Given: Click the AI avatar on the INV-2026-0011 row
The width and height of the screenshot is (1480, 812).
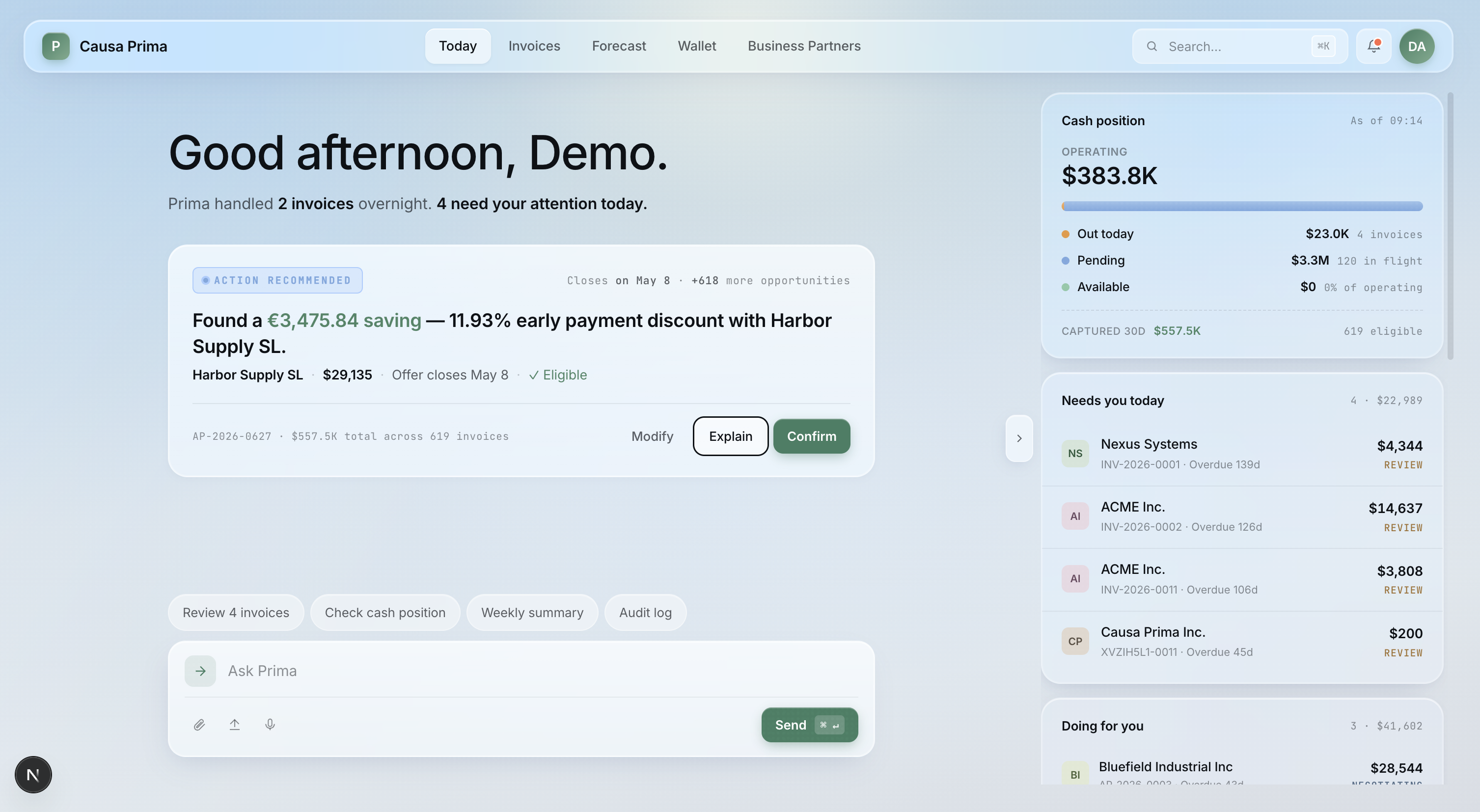Looking at the screenshot, I should 1075,579.
